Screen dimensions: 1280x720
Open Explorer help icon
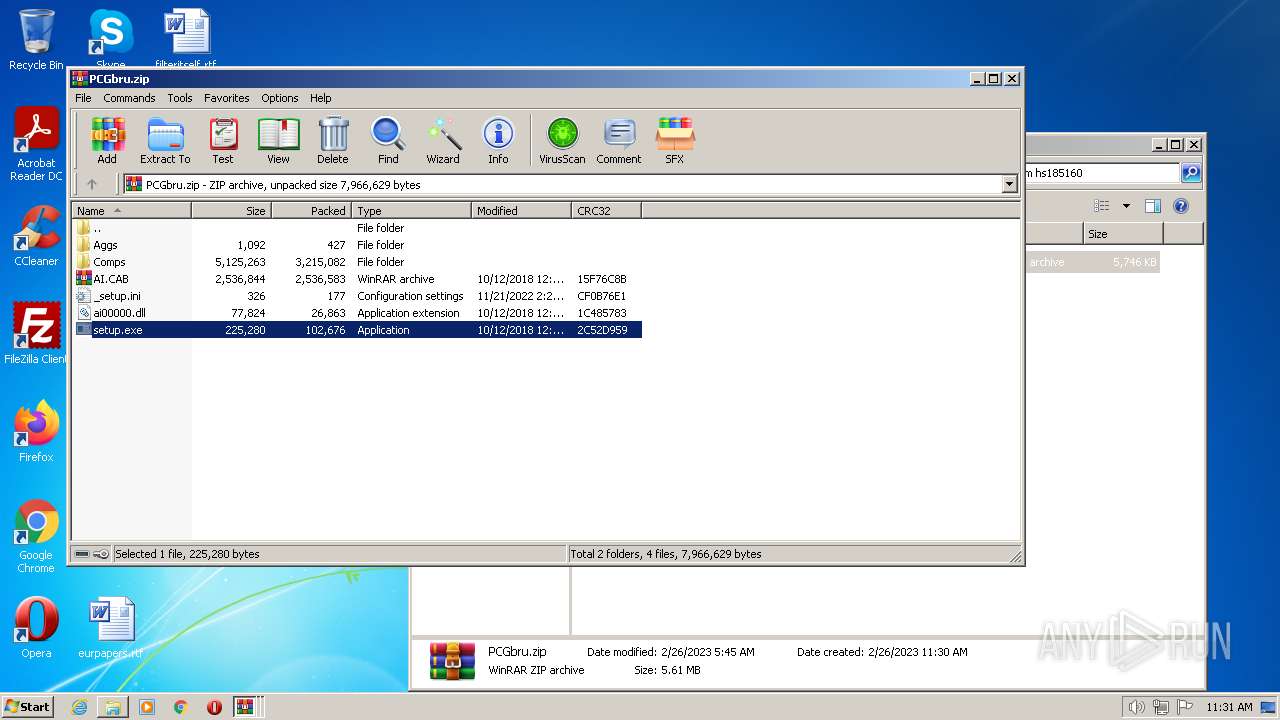(x=1181, y=206)
